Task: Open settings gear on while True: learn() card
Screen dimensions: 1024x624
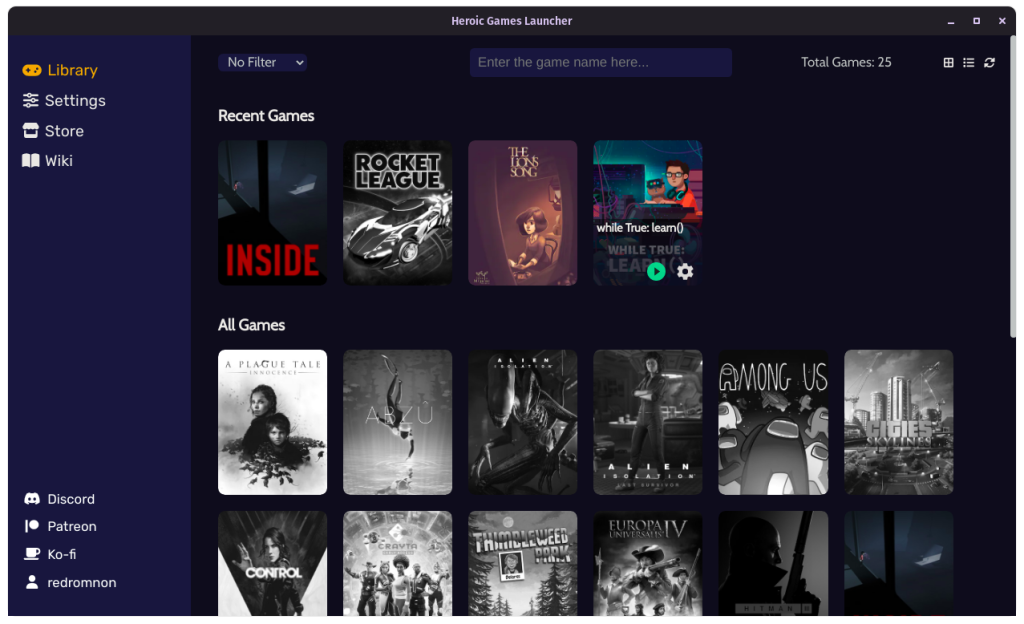Action: tap(683, 271)
